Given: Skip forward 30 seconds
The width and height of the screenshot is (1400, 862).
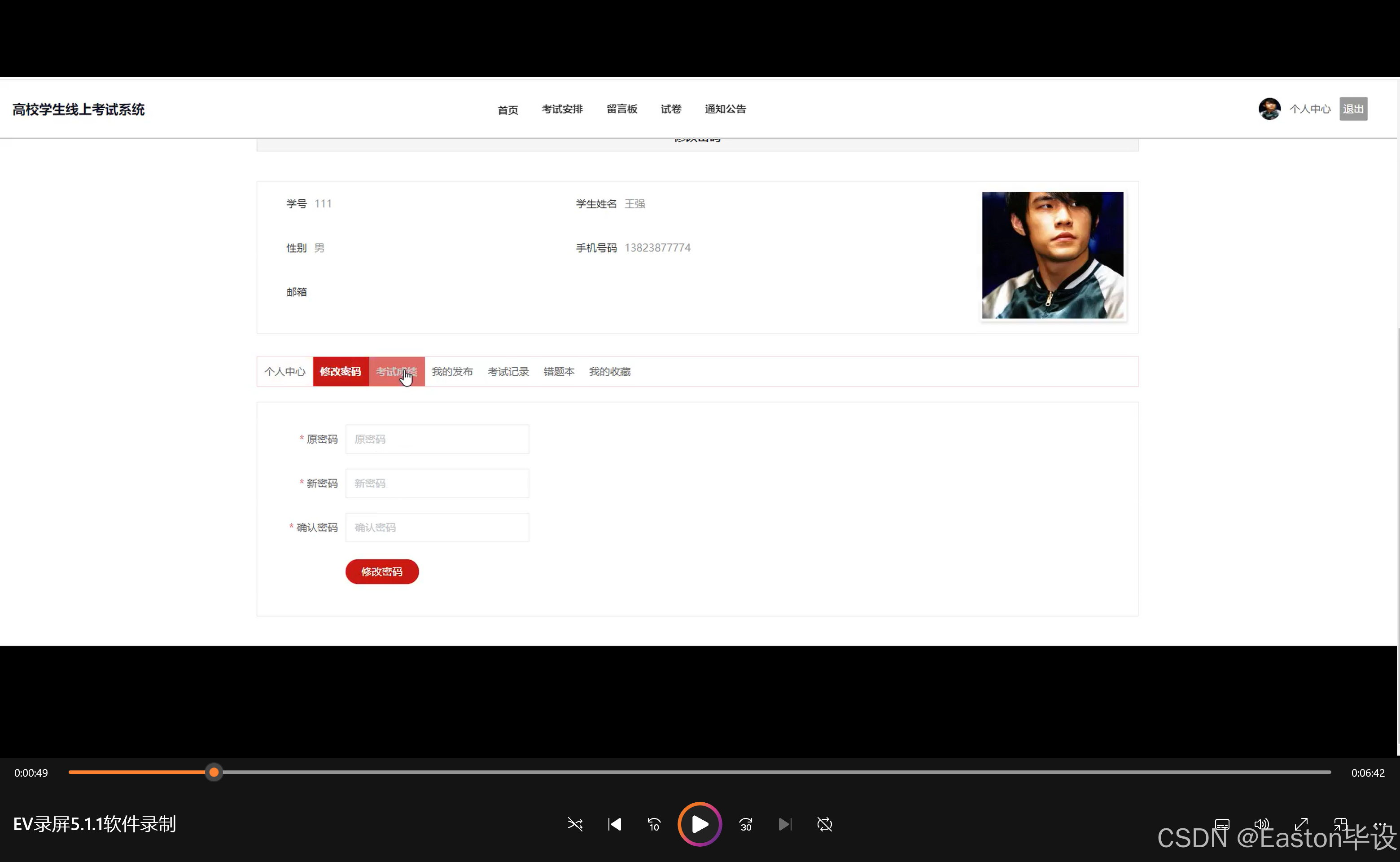Looking at the screenshot, I should 745,824.
